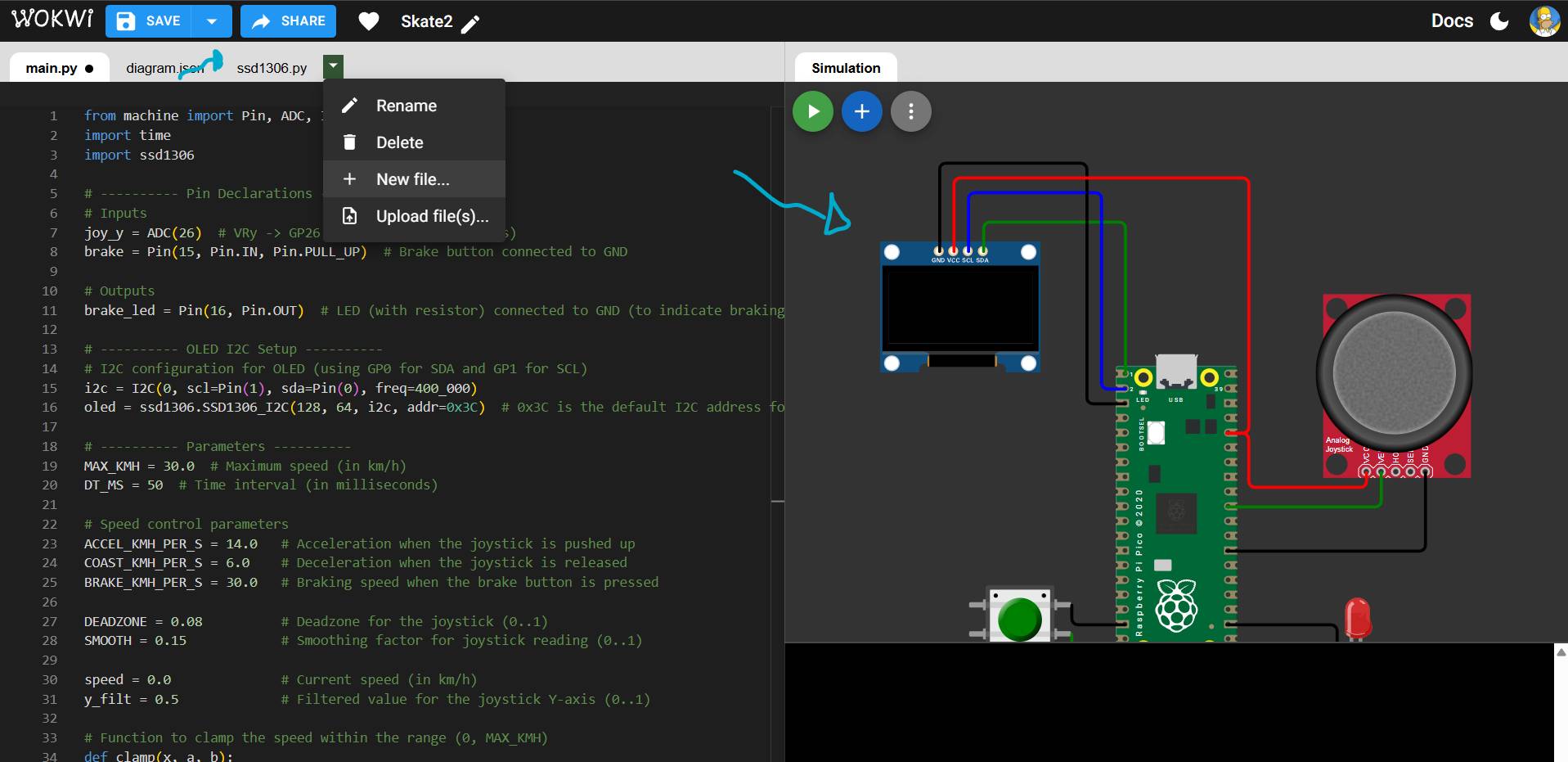The image size is (1568, 762).
Task: Click the trash icon next to Delete
Action: (x=350, y=142)
